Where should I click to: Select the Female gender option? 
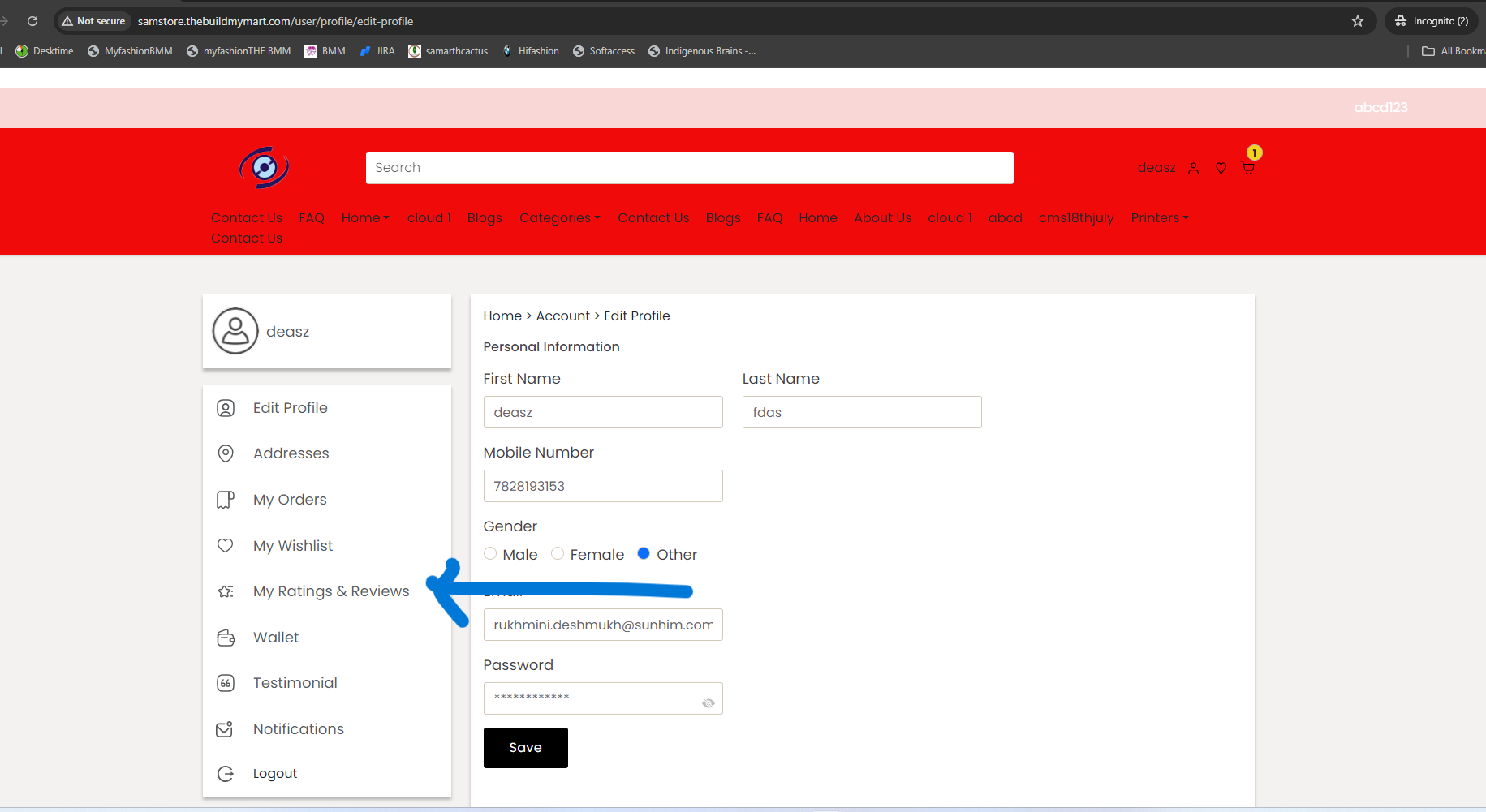tap(558, 554)
